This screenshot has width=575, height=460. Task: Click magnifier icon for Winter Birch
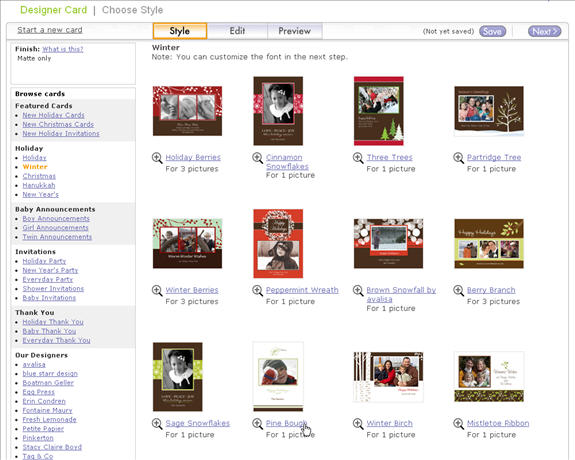pos(358,424)
